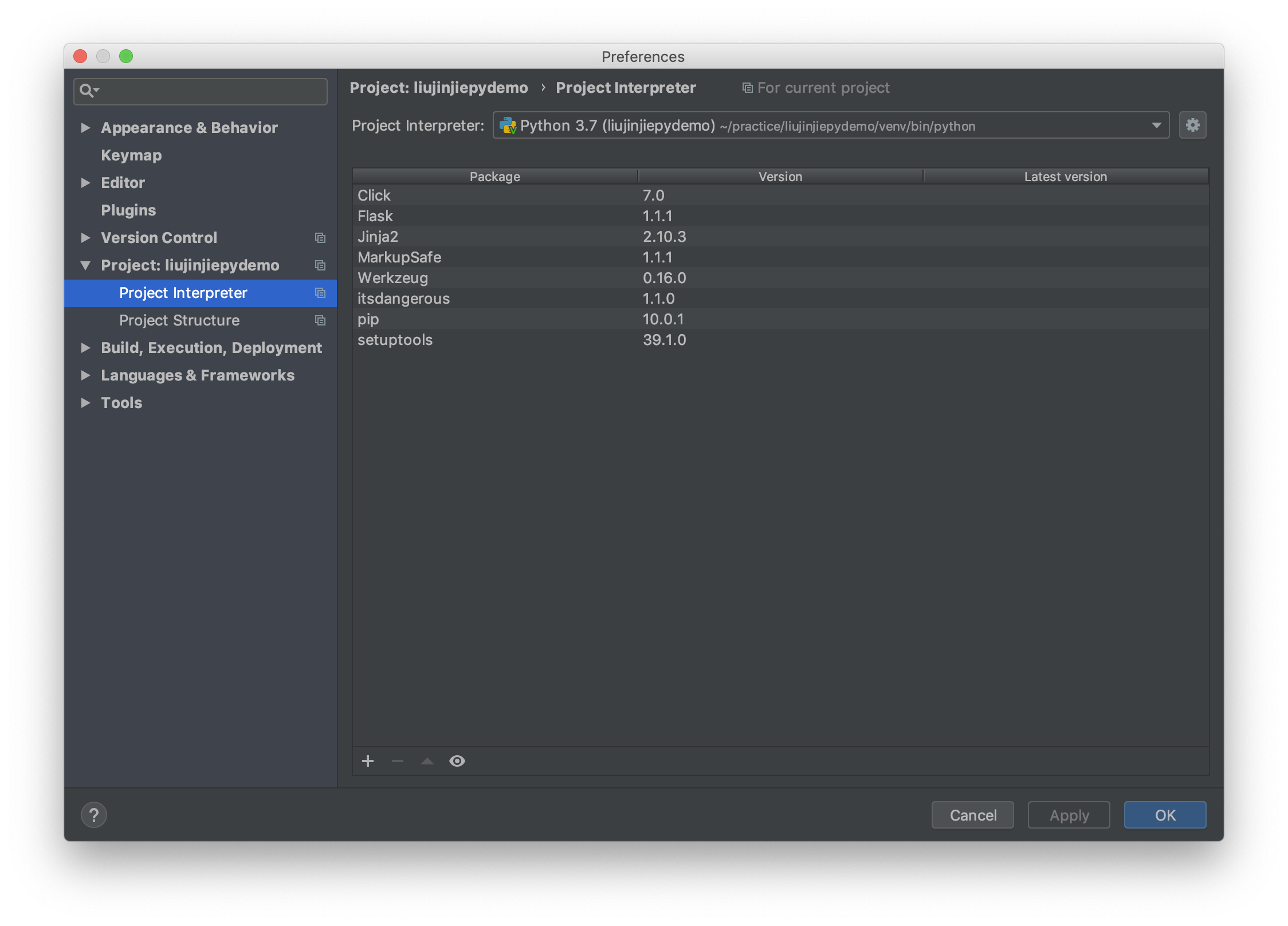Toggle show early releases eye icon
This screenshot has width=1288, height=926.
pos(457,761)
